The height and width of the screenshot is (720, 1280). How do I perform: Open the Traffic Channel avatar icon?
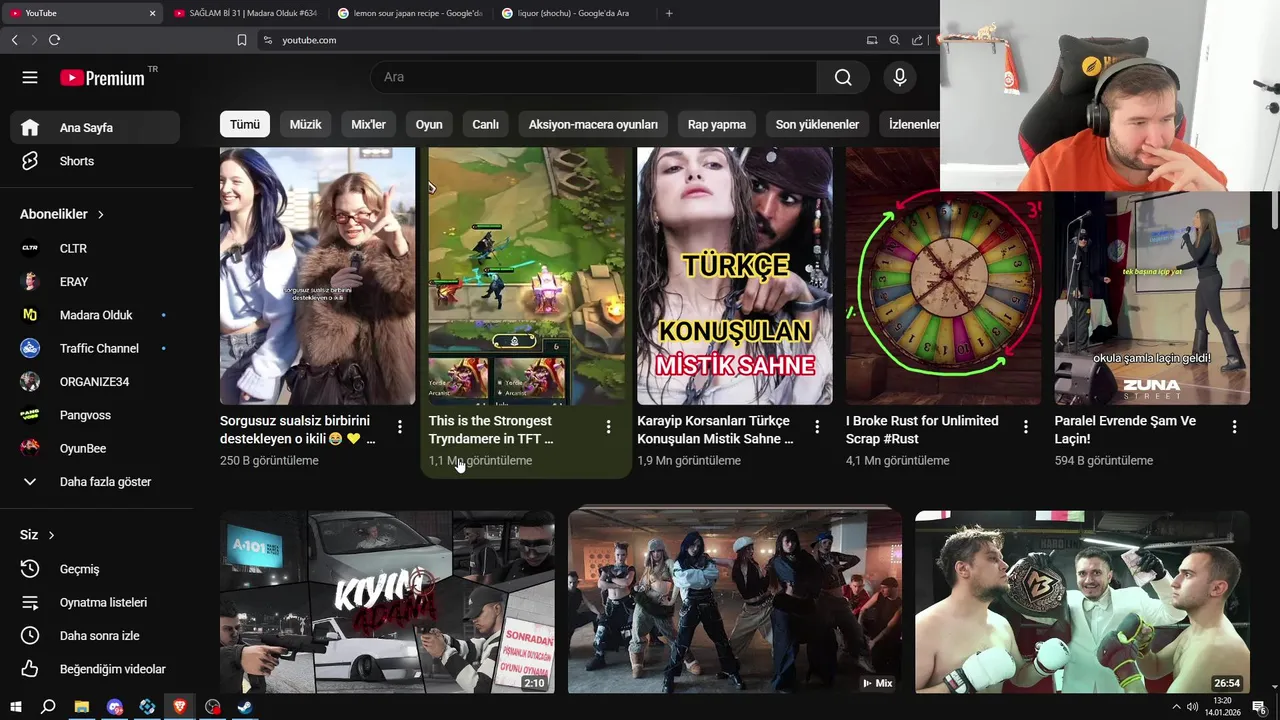pos(30,348)
